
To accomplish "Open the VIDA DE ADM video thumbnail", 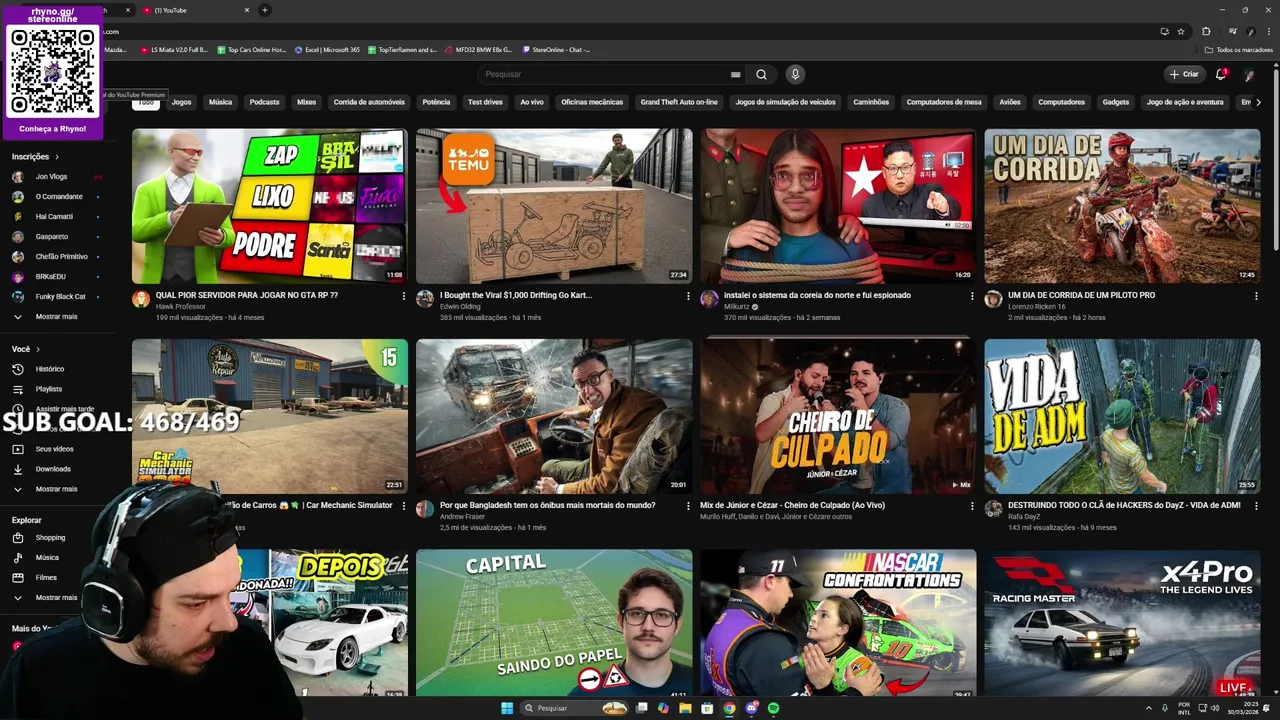I will tap(1122, 416).
